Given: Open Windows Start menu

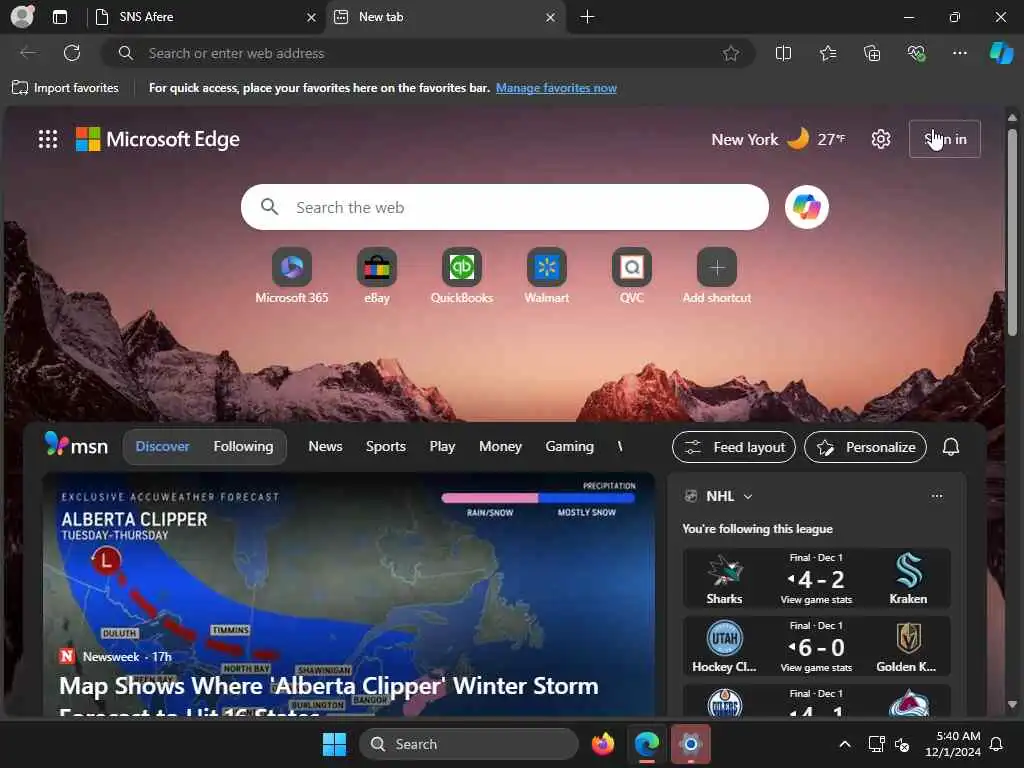Looking at the screenshot, I should point(334,744).
